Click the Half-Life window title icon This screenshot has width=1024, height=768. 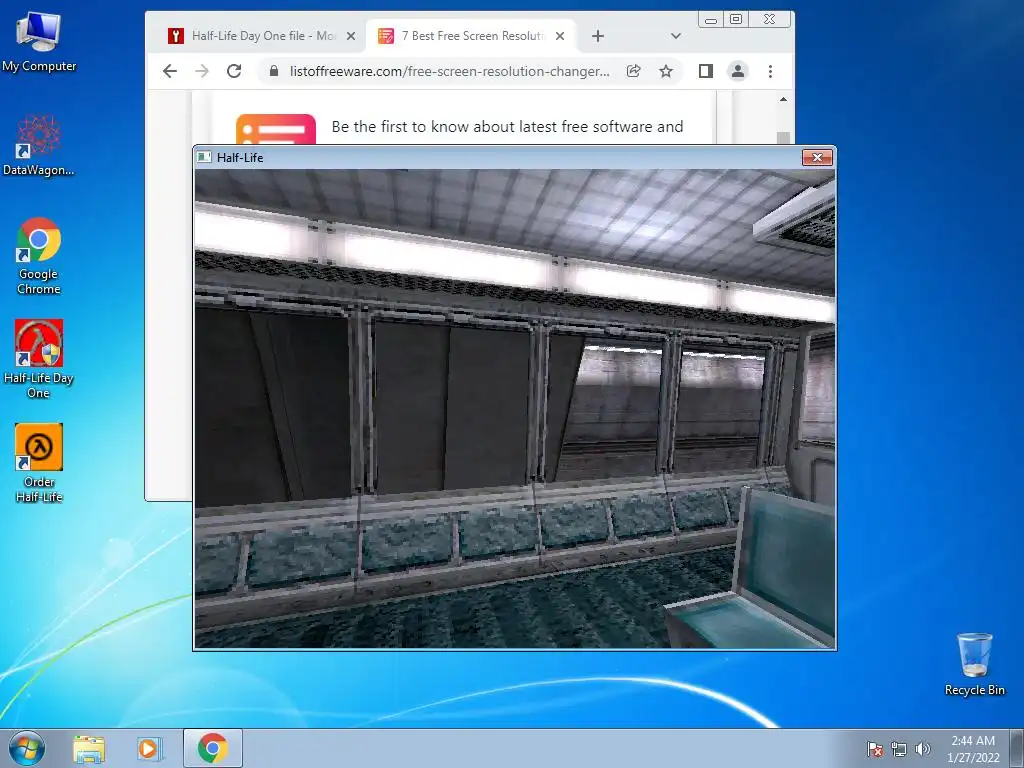point(204,157)
